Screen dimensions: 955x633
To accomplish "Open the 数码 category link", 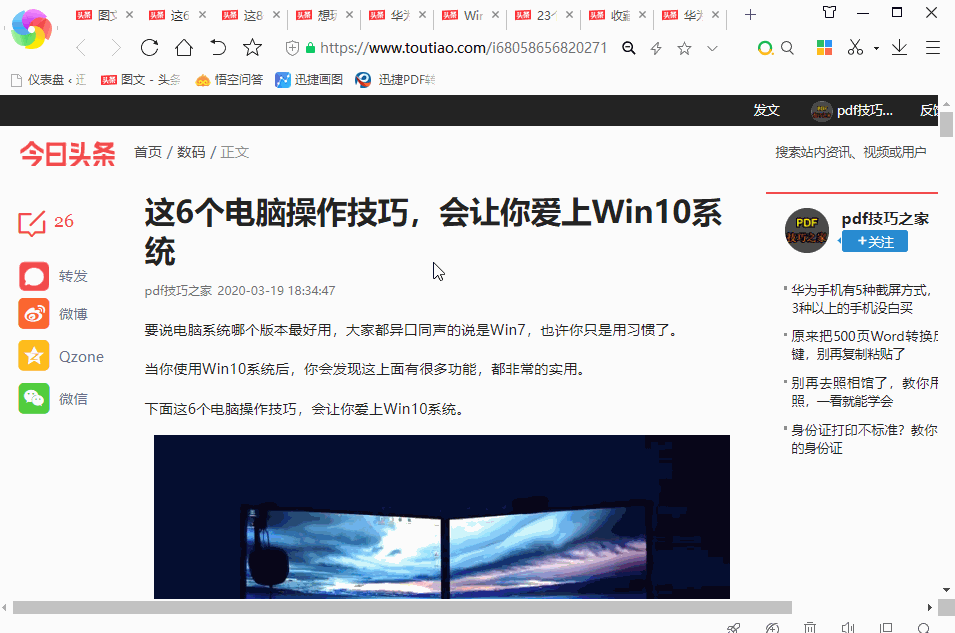I will click(190, 152).
